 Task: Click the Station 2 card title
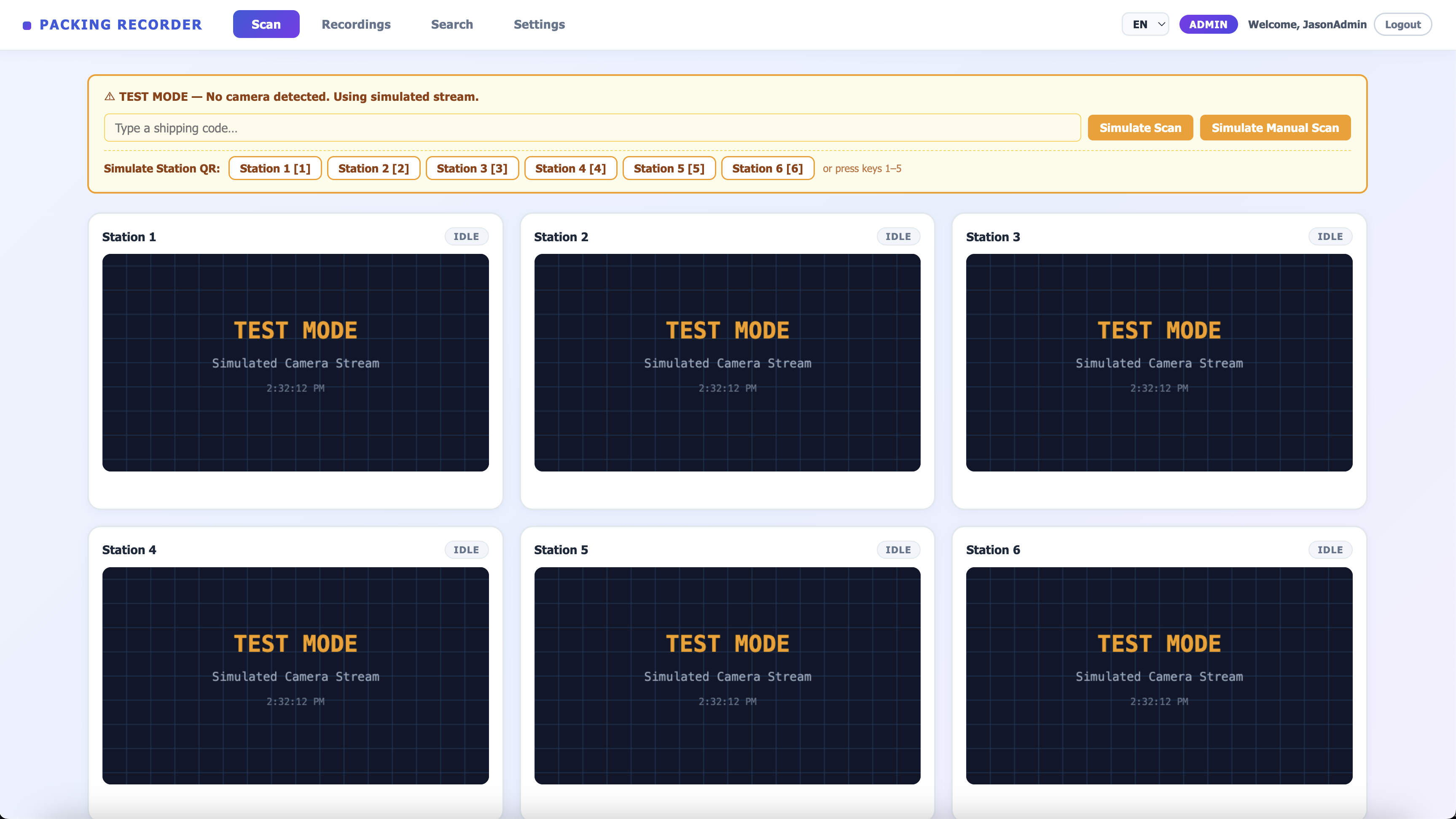point(561,237)
